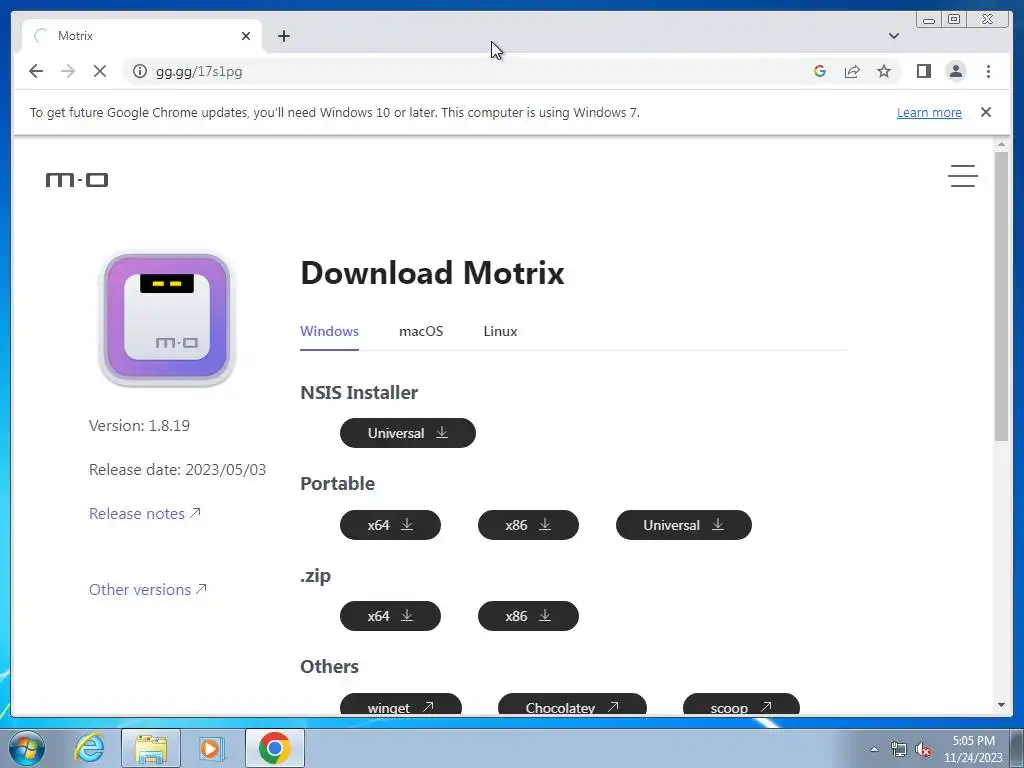Open scoop install option
Viewport: 1024px width, 768px height.
click(741, 705)
